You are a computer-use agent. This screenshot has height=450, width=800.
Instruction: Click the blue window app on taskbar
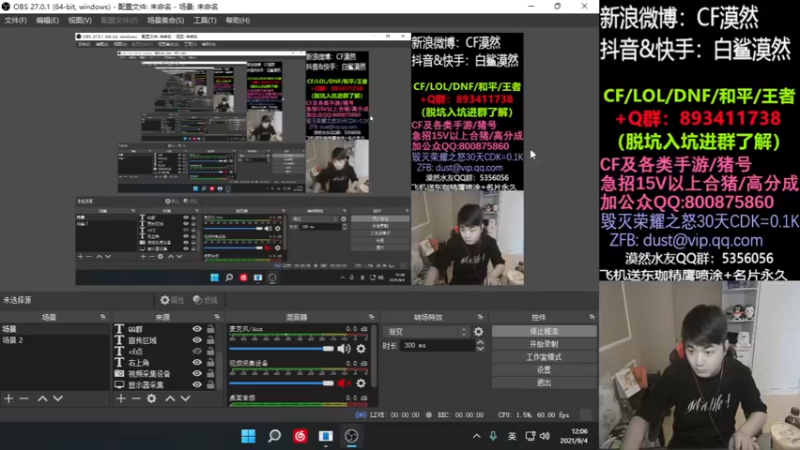tap(326, 436)
